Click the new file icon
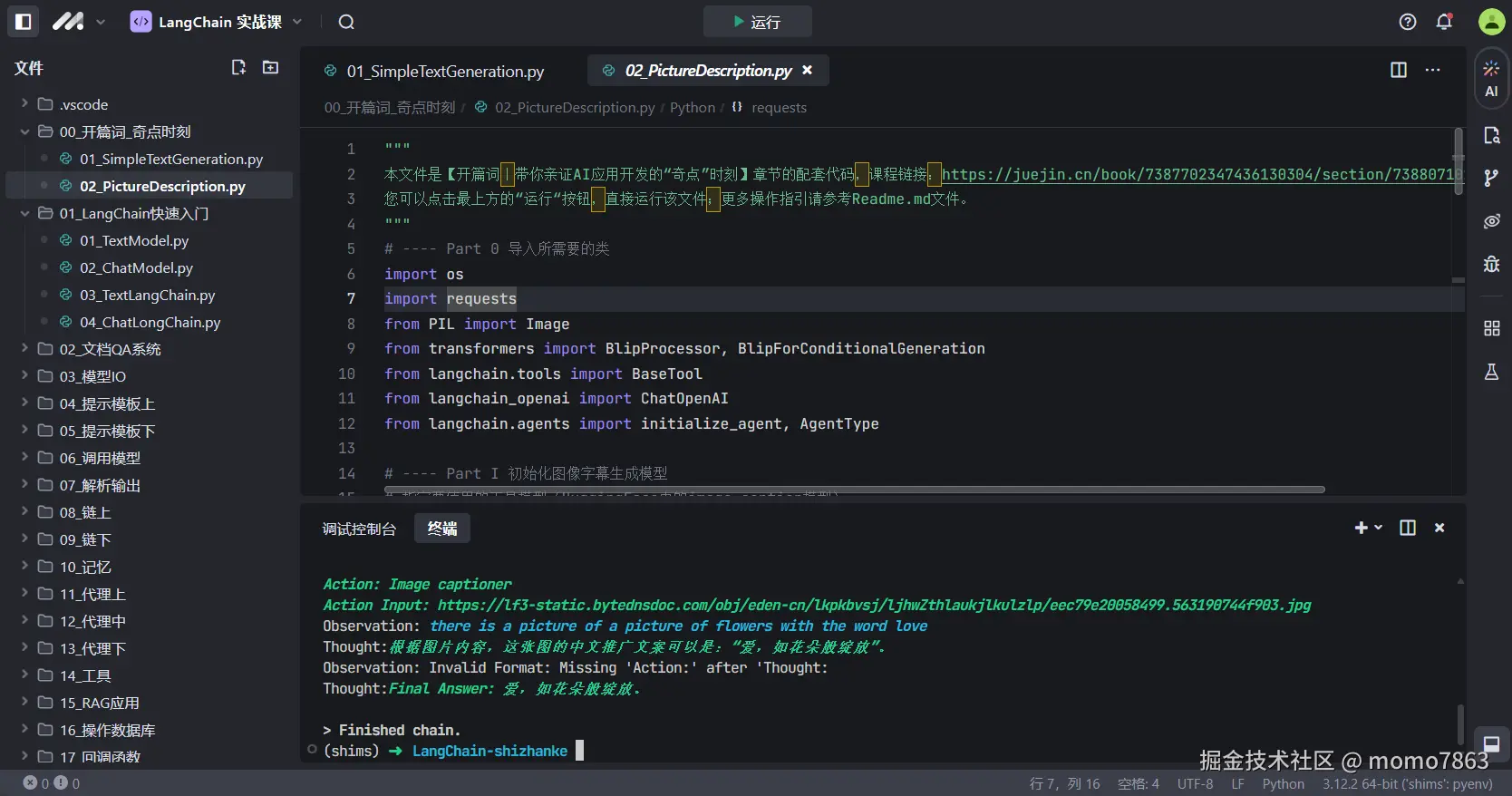This screenshot has width=1512, height=796. click(238, 67)
